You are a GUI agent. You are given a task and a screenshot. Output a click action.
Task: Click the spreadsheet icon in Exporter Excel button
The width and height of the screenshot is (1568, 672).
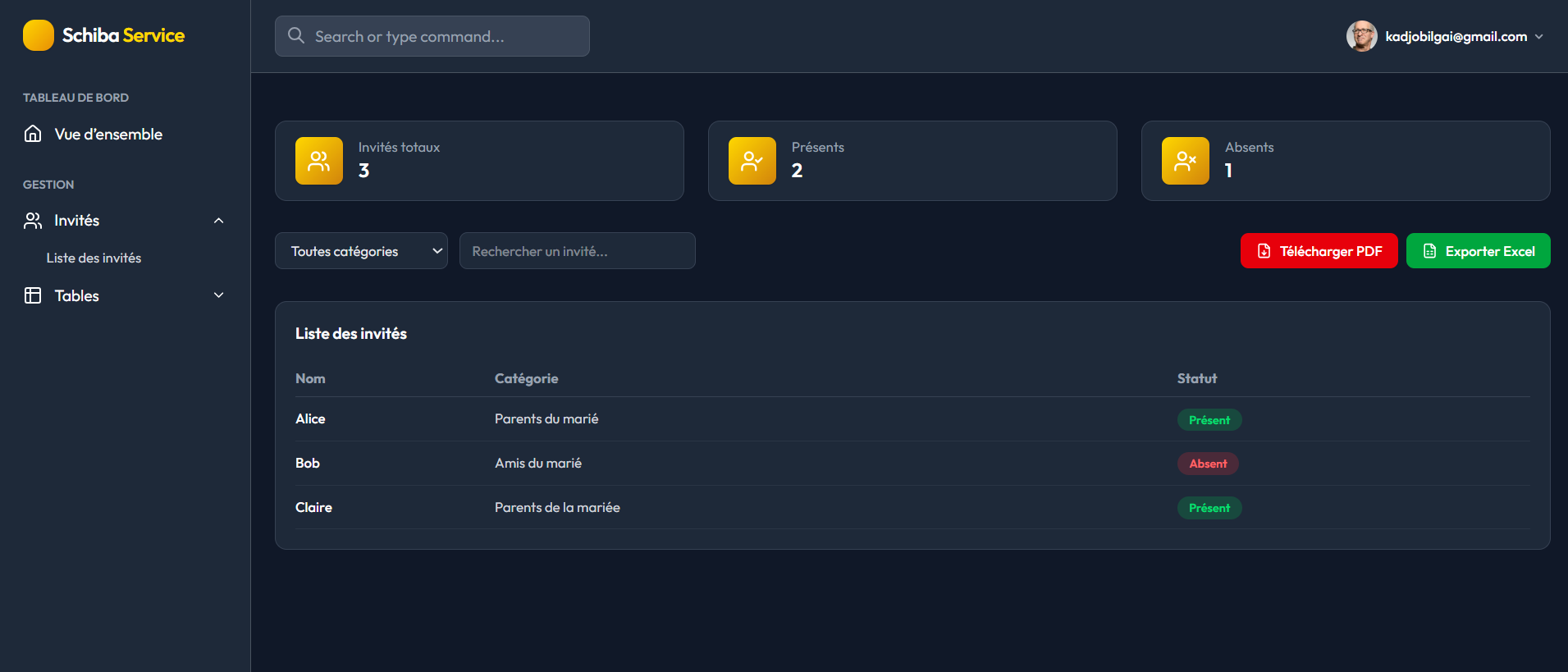point(1429,251)
